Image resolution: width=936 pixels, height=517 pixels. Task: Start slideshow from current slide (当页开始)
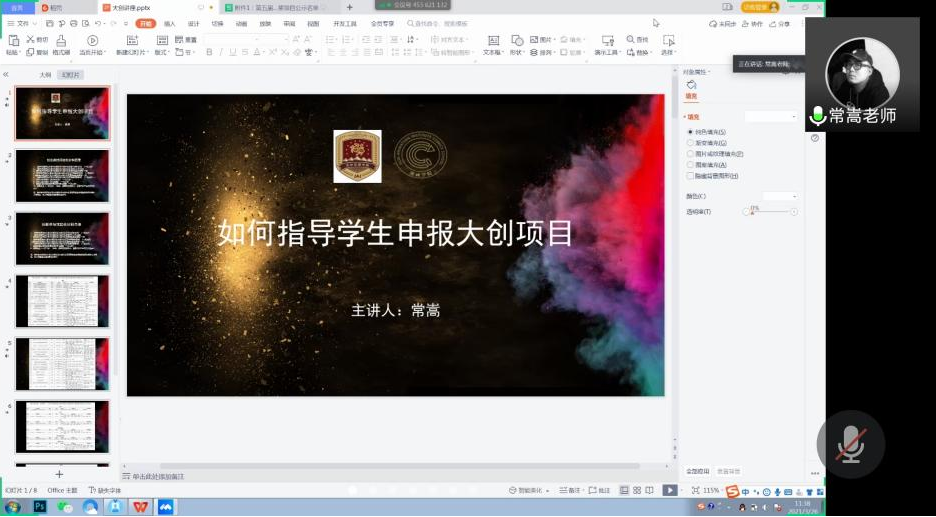coord(92,41)
